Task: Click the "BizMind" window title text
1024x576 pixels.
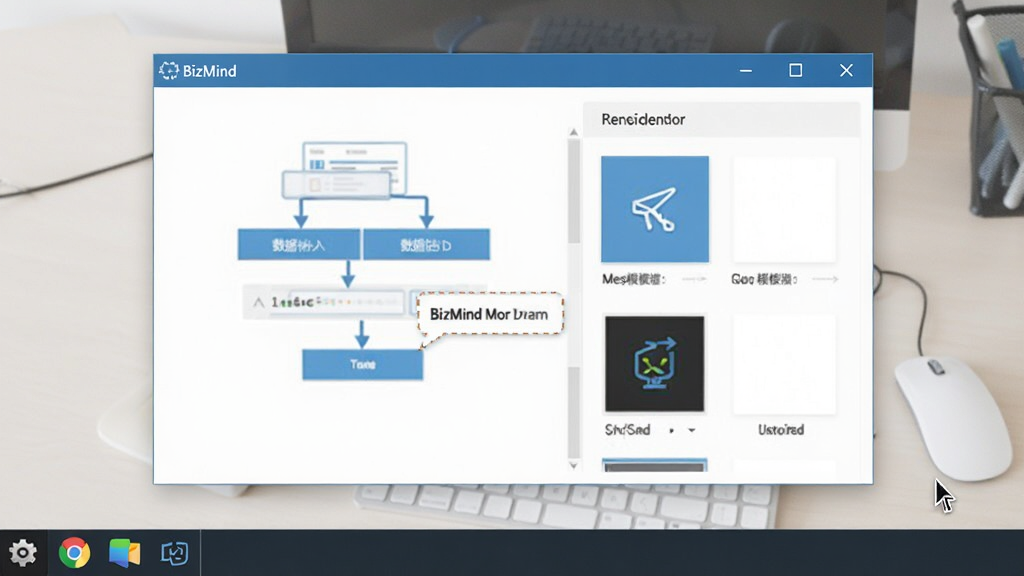Action: tap(210, 71)
